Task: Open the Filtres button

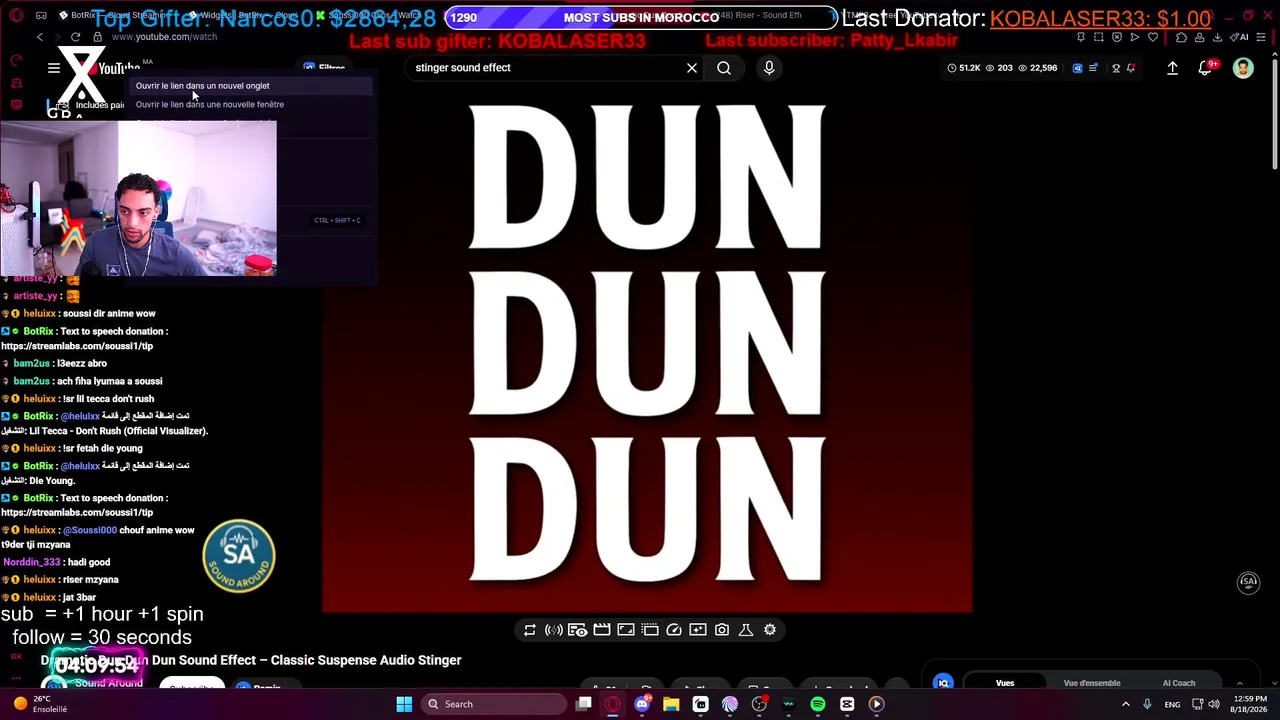Action: point(326,68)
